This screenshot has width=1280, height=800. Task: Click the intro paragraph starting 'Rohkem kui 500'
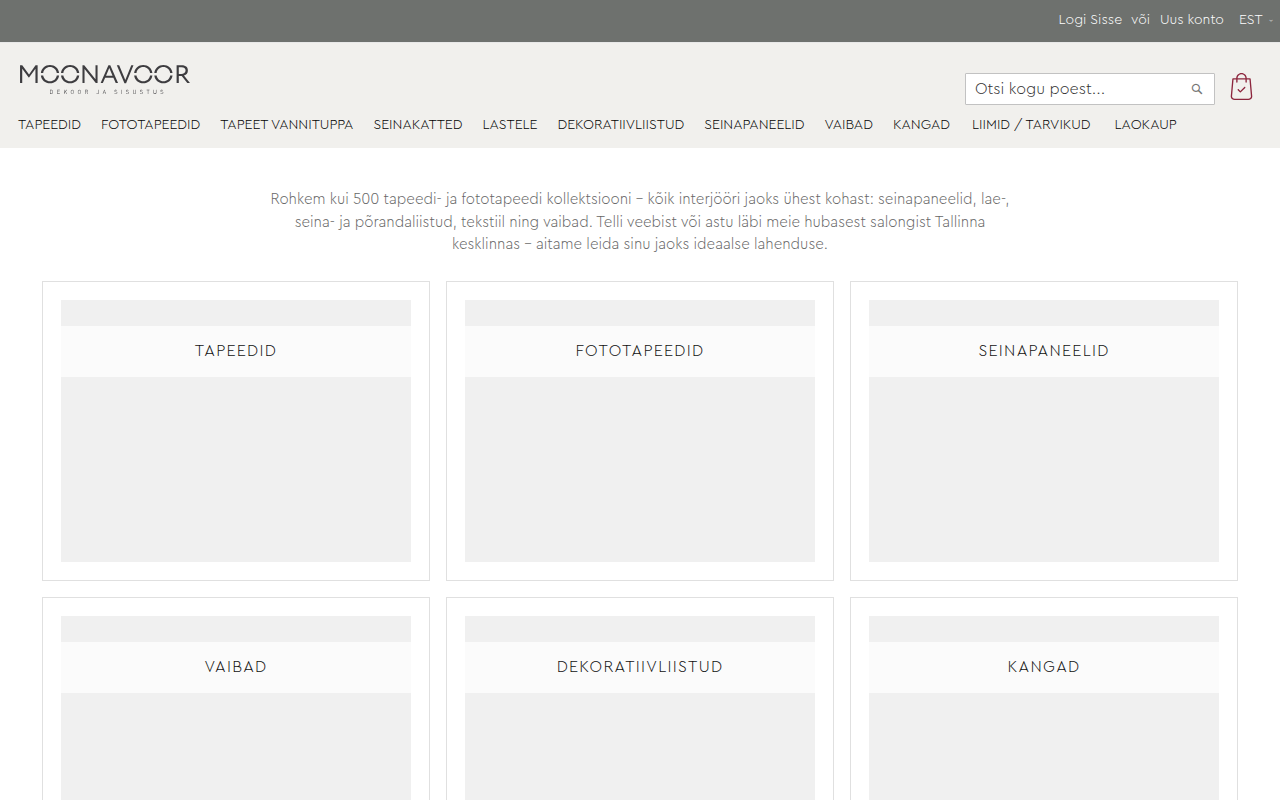click(640, 221)
